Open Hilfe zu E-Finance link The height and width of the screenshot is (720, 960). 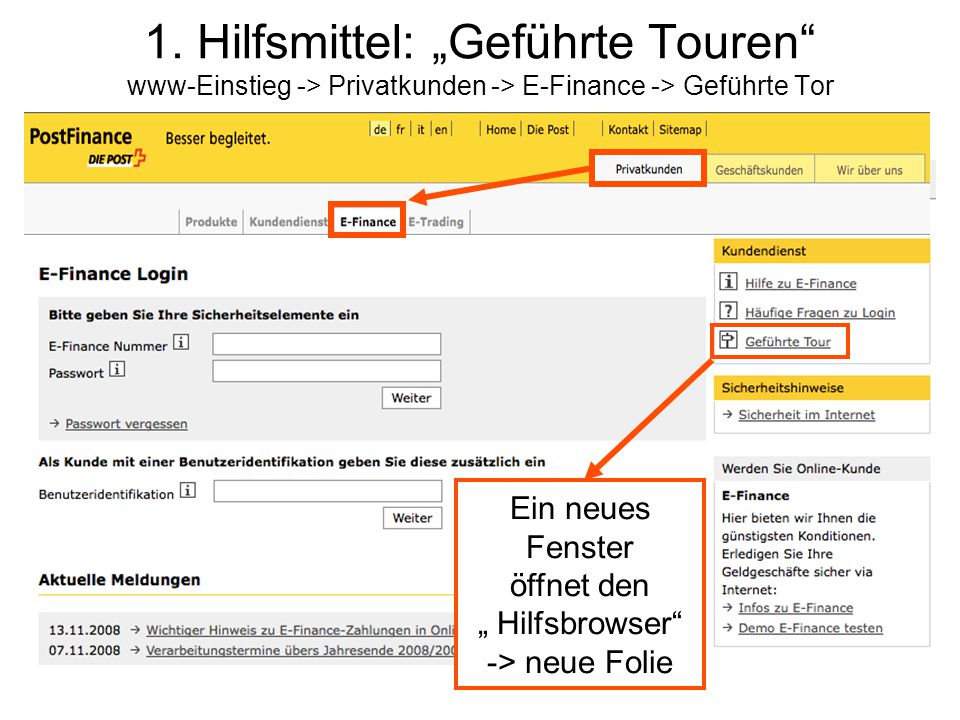pos(800,283)
